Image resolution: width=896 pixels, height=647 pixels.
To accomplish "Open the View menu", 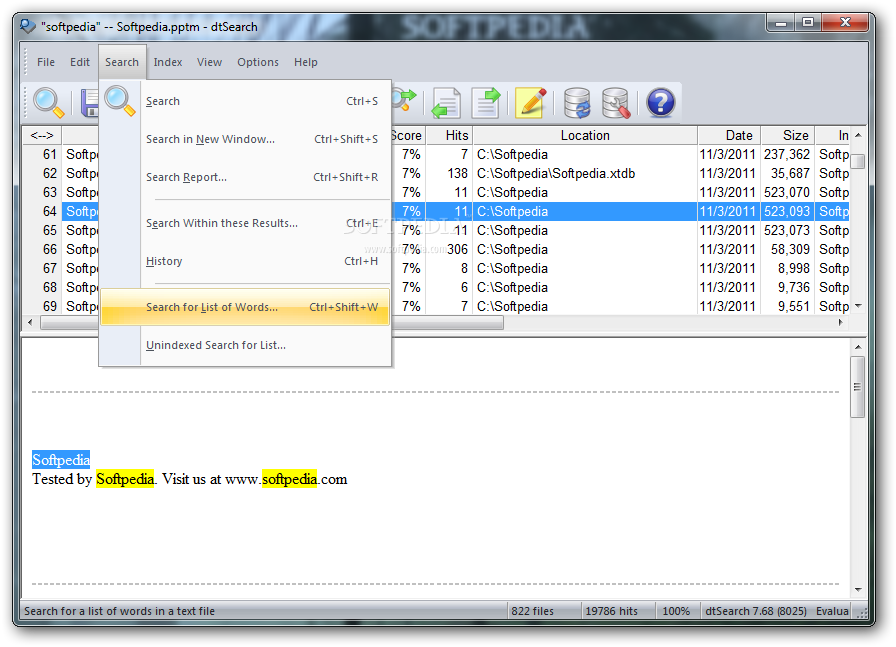I will pos(209,62).
